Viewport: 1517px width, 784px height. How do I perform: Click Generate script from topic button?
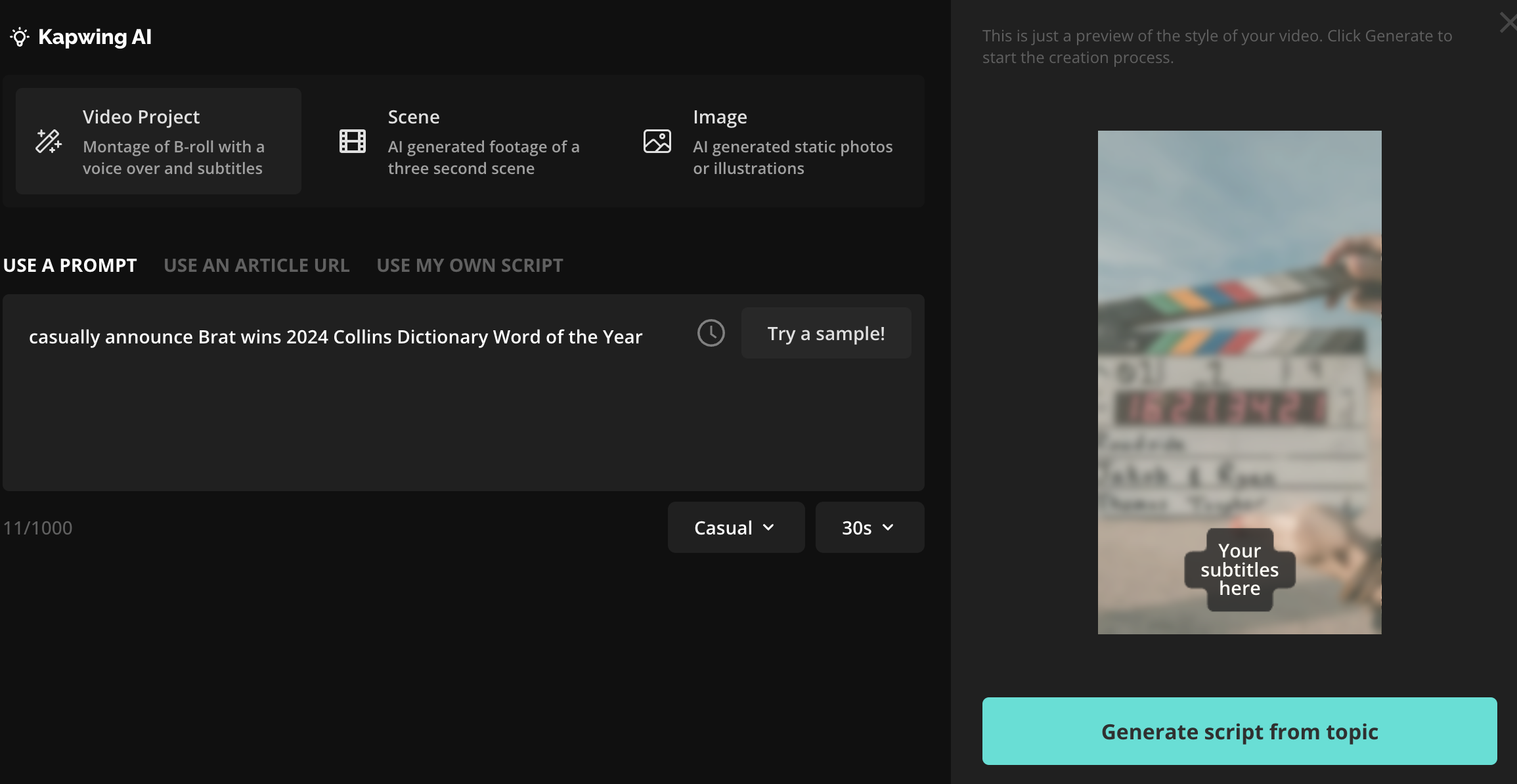click(x=1239, y=731)
